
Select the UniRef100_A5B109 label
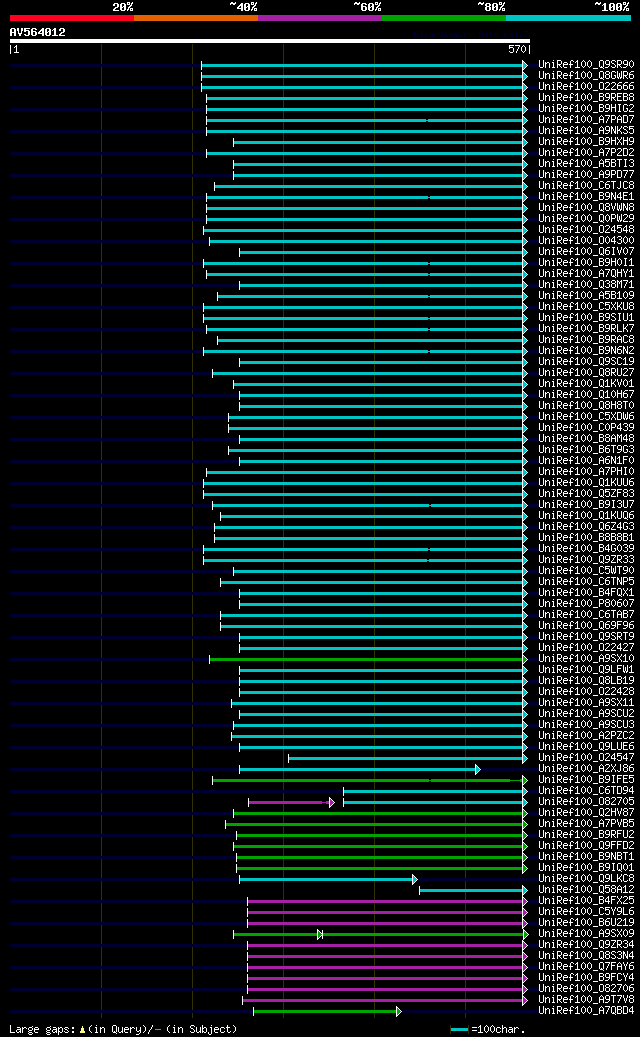(x=586, y=296)
